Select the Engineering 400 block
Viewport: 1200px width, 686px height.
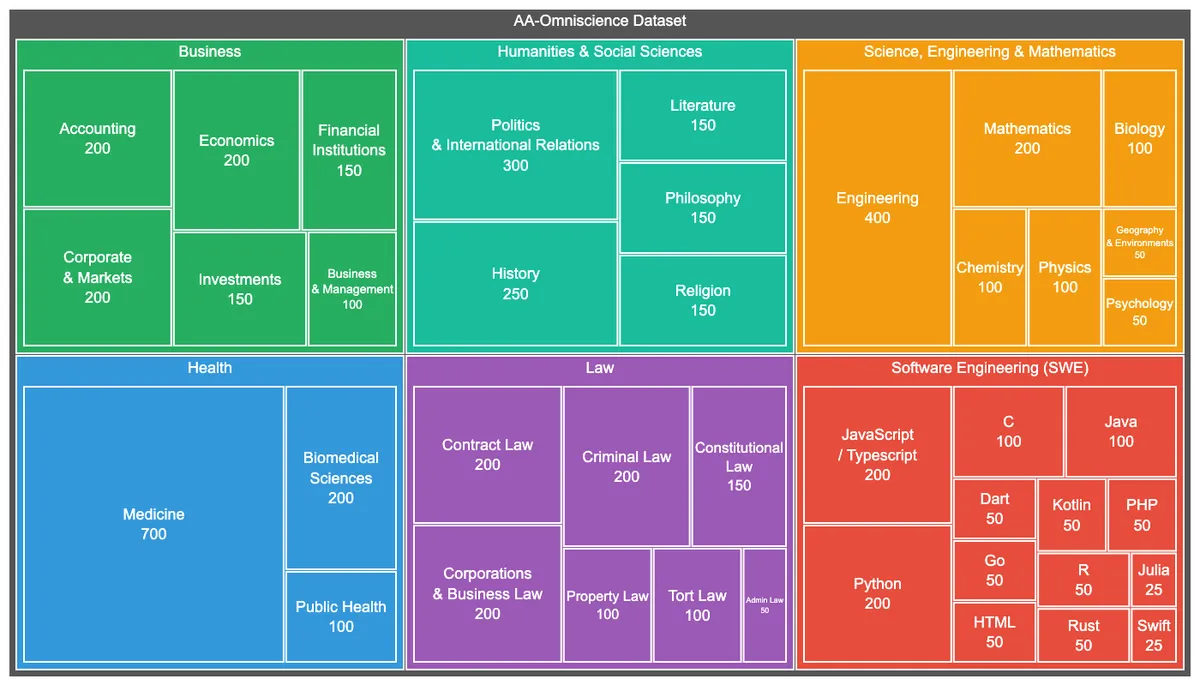click(877, 208)
